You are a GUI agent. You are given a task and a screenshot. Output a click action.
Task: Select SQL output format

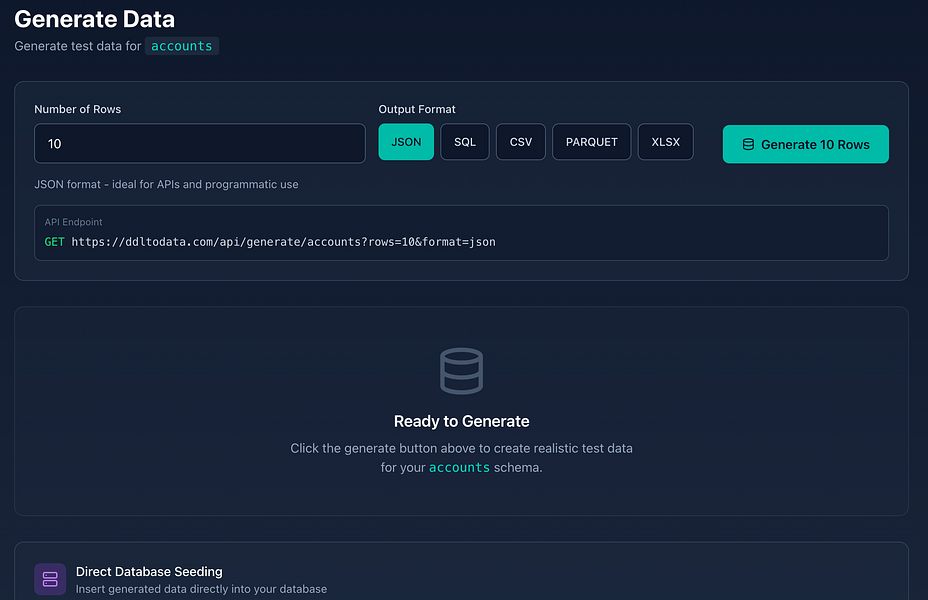click(465, 142)
